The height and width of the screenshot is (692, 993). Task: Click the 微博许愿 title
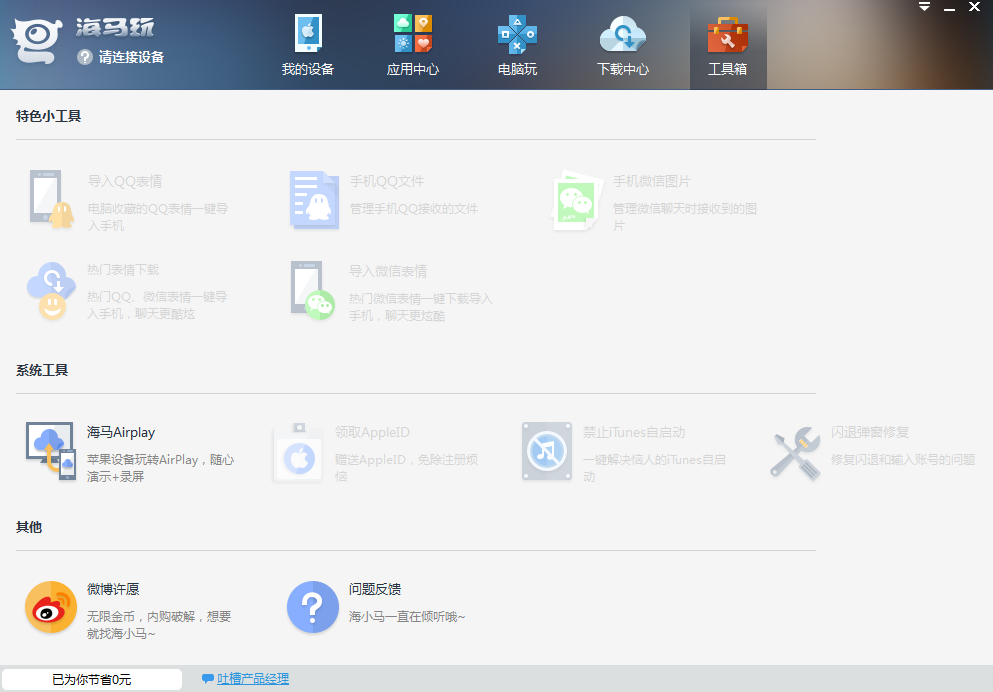pos(113,589)
